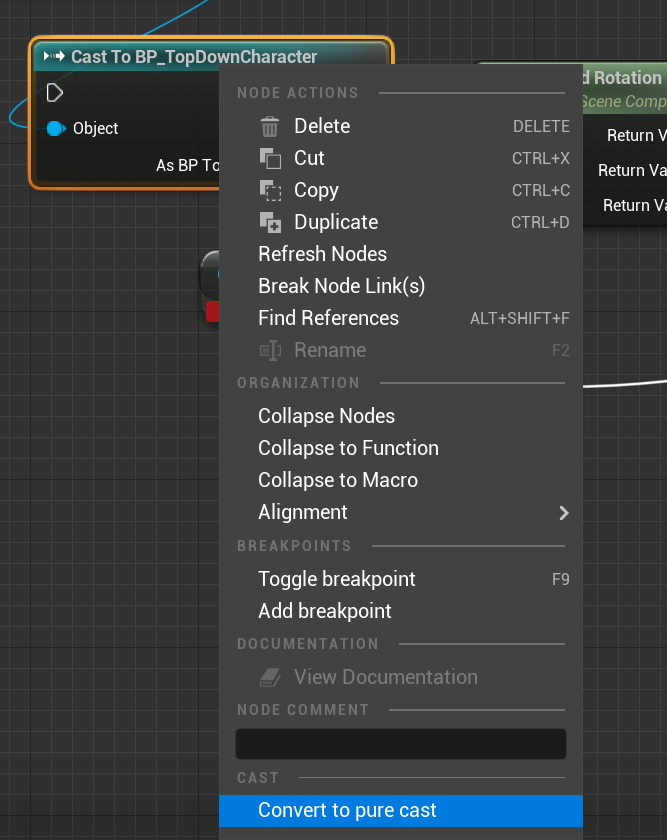Click the cast node title arrow icon
The image size is (667, 840).
(x=54, y=57)
